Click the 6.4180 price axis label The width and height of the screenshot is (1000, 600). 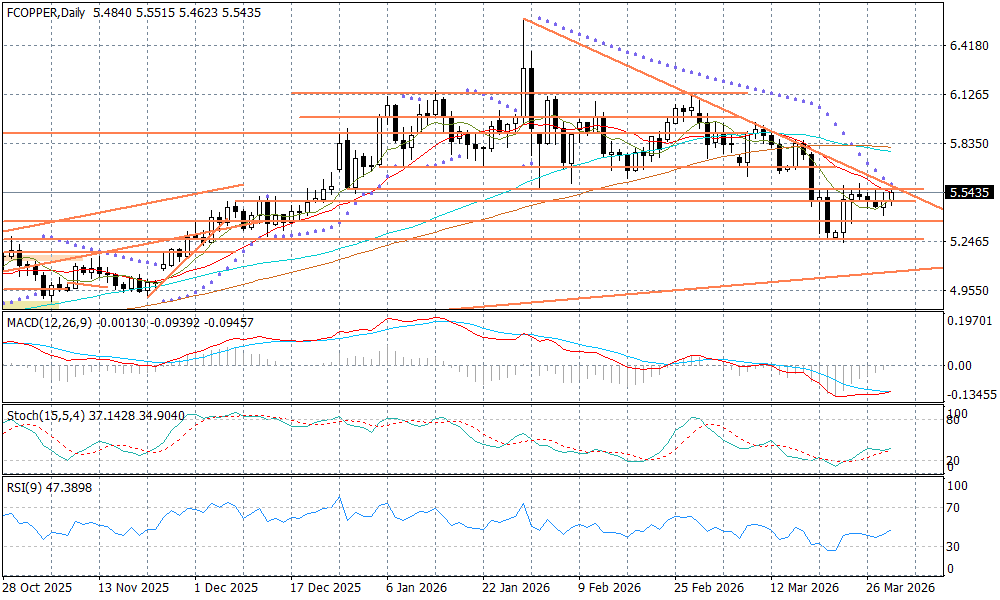(968, 46)
